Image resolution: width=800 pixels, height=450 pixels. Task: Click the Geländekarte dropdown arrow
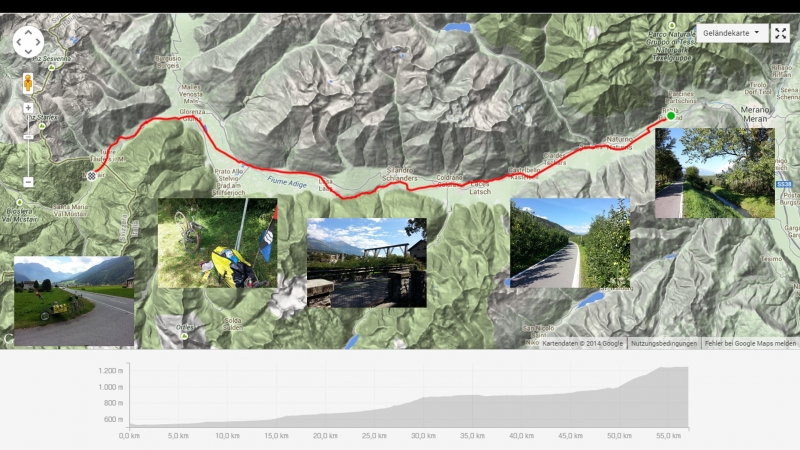pyautogui.click(x=757, y=32)
